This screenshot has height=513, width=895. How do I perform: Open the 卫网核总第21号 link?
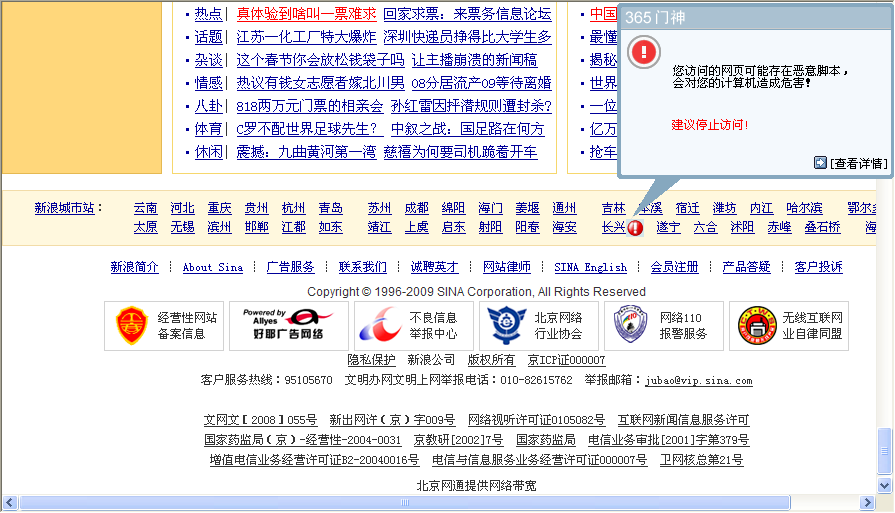[702, 460]
